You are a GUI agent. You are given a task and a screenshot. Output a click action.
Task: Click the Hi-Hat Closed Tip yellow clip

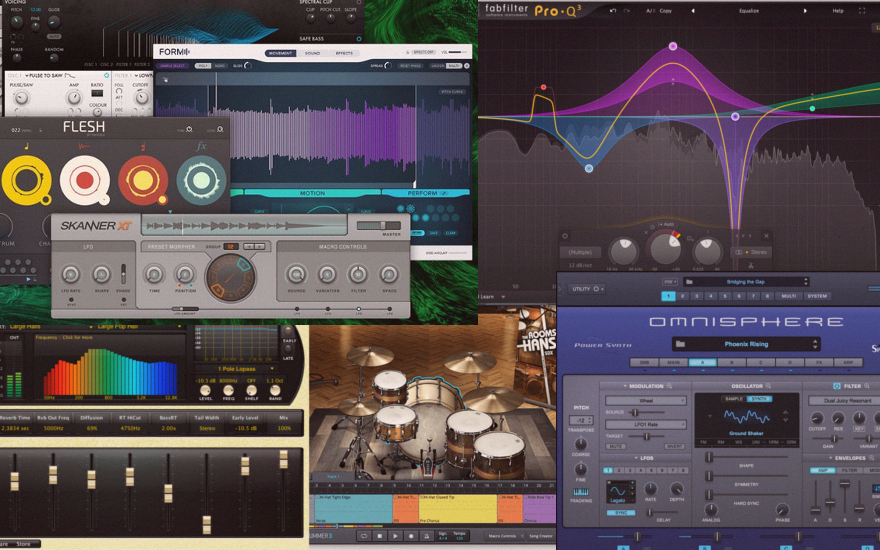pos(457,508)
